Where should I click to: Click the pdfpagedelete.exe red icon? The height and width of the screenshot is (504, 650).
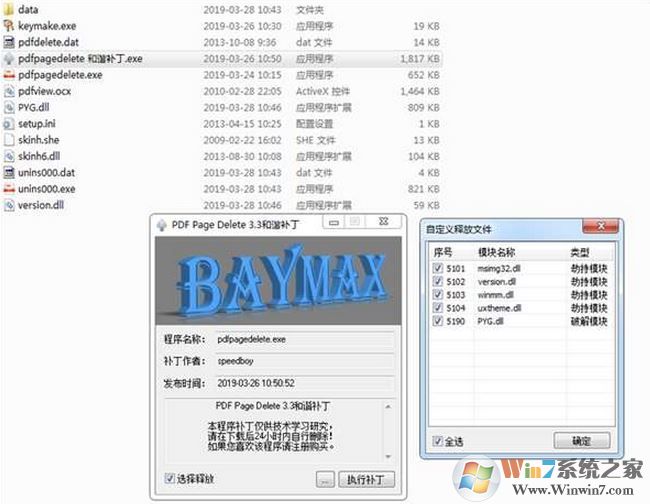[9, 75]
